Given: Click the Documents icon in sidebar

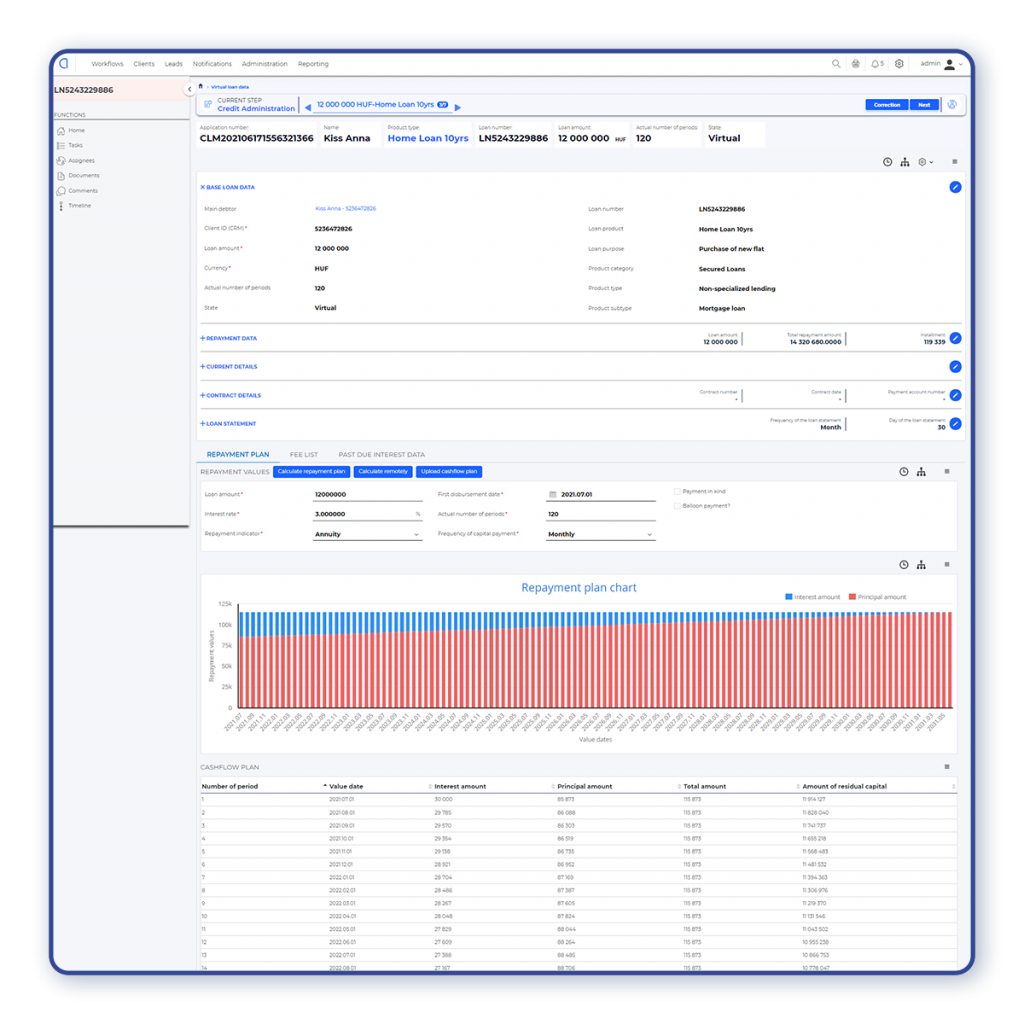Looking at the screenshot, I should click(61, 176).
